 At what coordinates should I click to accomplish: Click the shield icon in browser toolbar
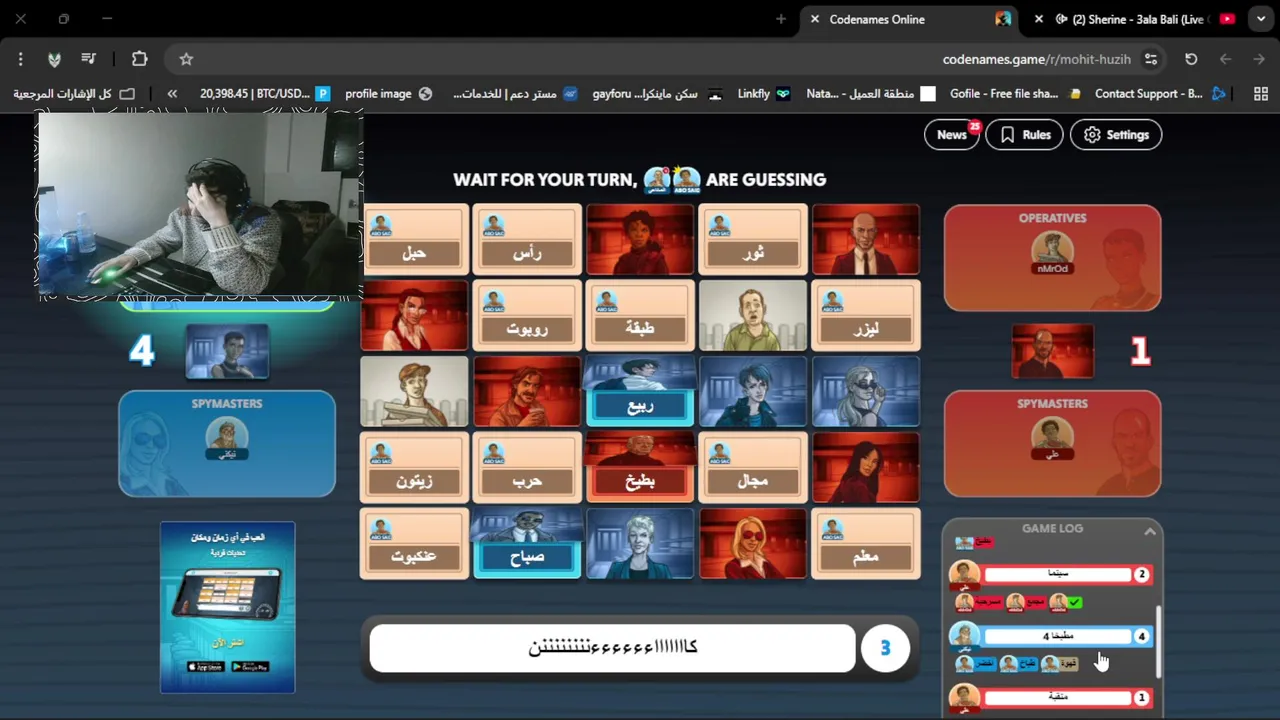[54, 59]
